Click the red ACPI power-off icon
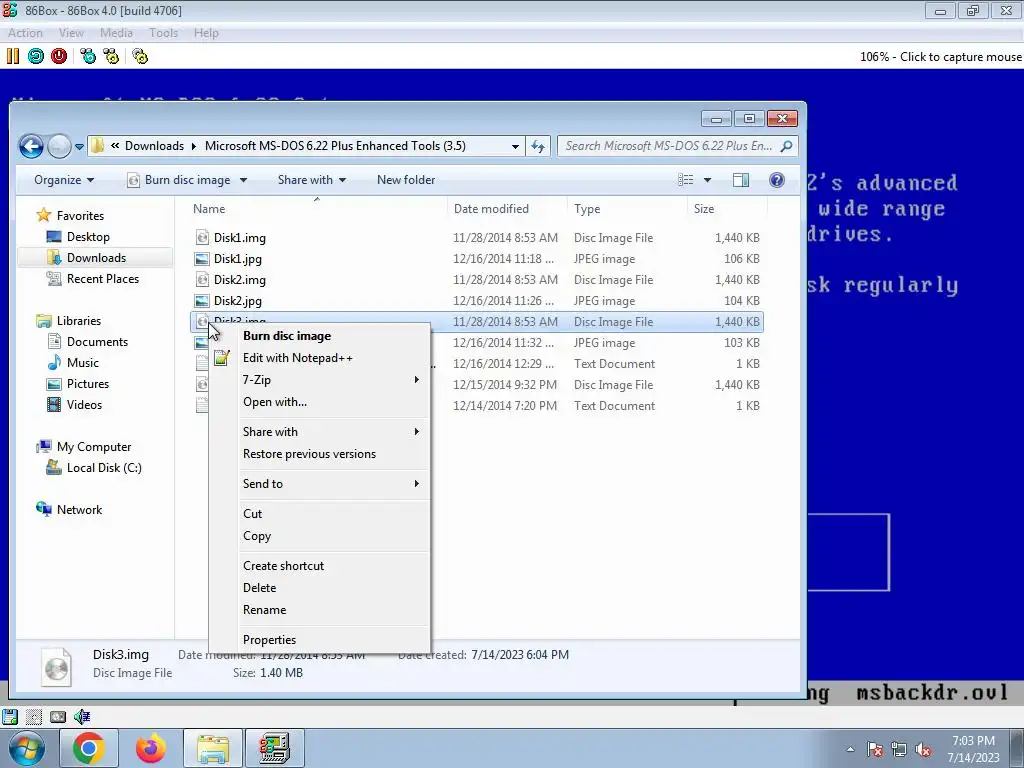 click(x=59, y=56)
